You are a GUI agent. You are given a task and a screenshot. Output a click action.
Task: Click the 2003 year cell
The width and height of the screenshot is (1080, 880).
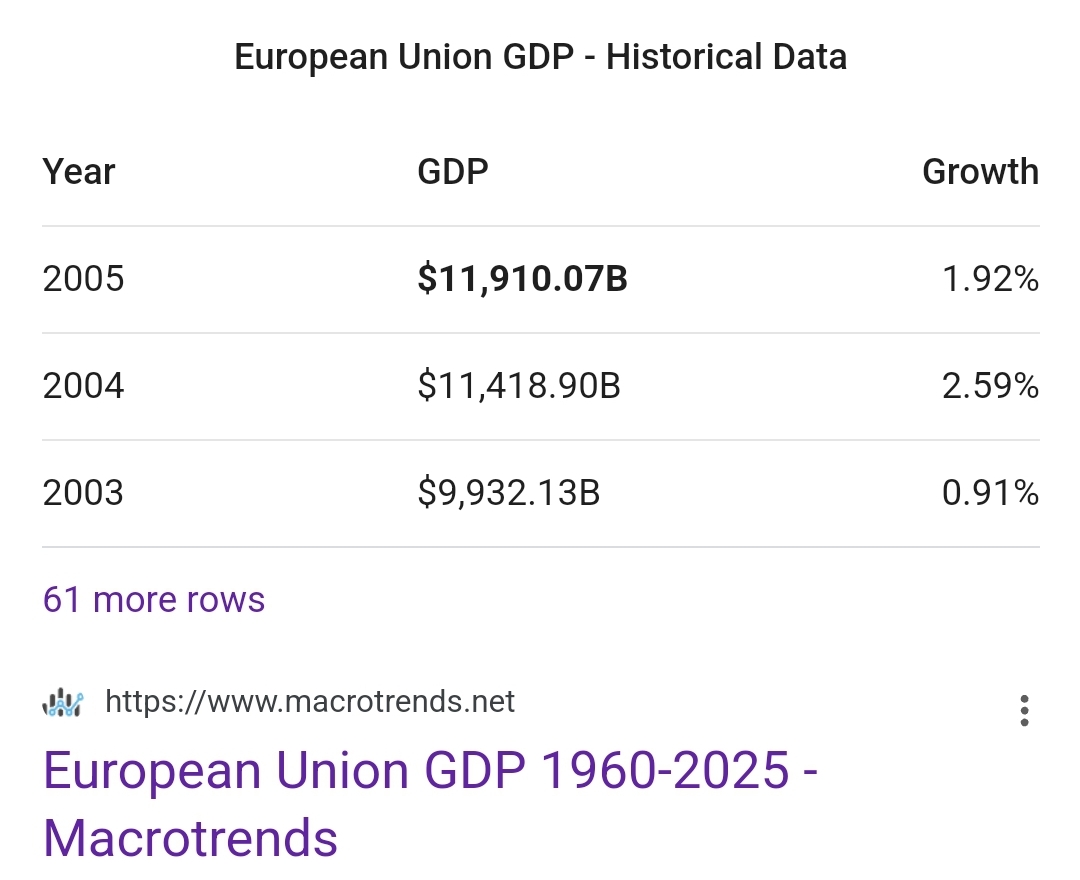(x=84, y=493)
